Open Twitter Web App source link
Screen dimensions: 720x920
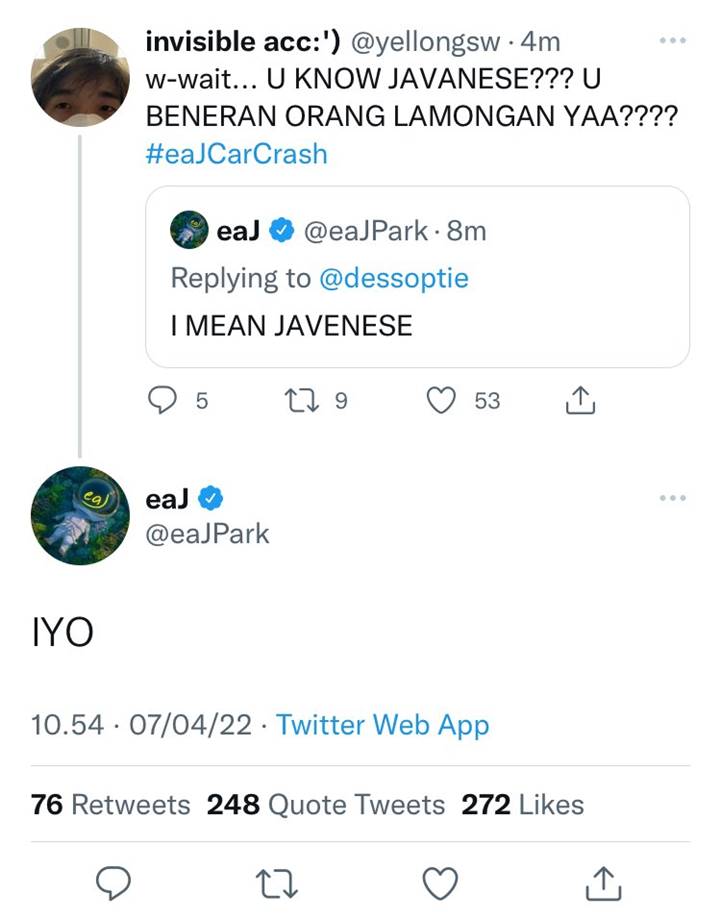pos(382,725)
